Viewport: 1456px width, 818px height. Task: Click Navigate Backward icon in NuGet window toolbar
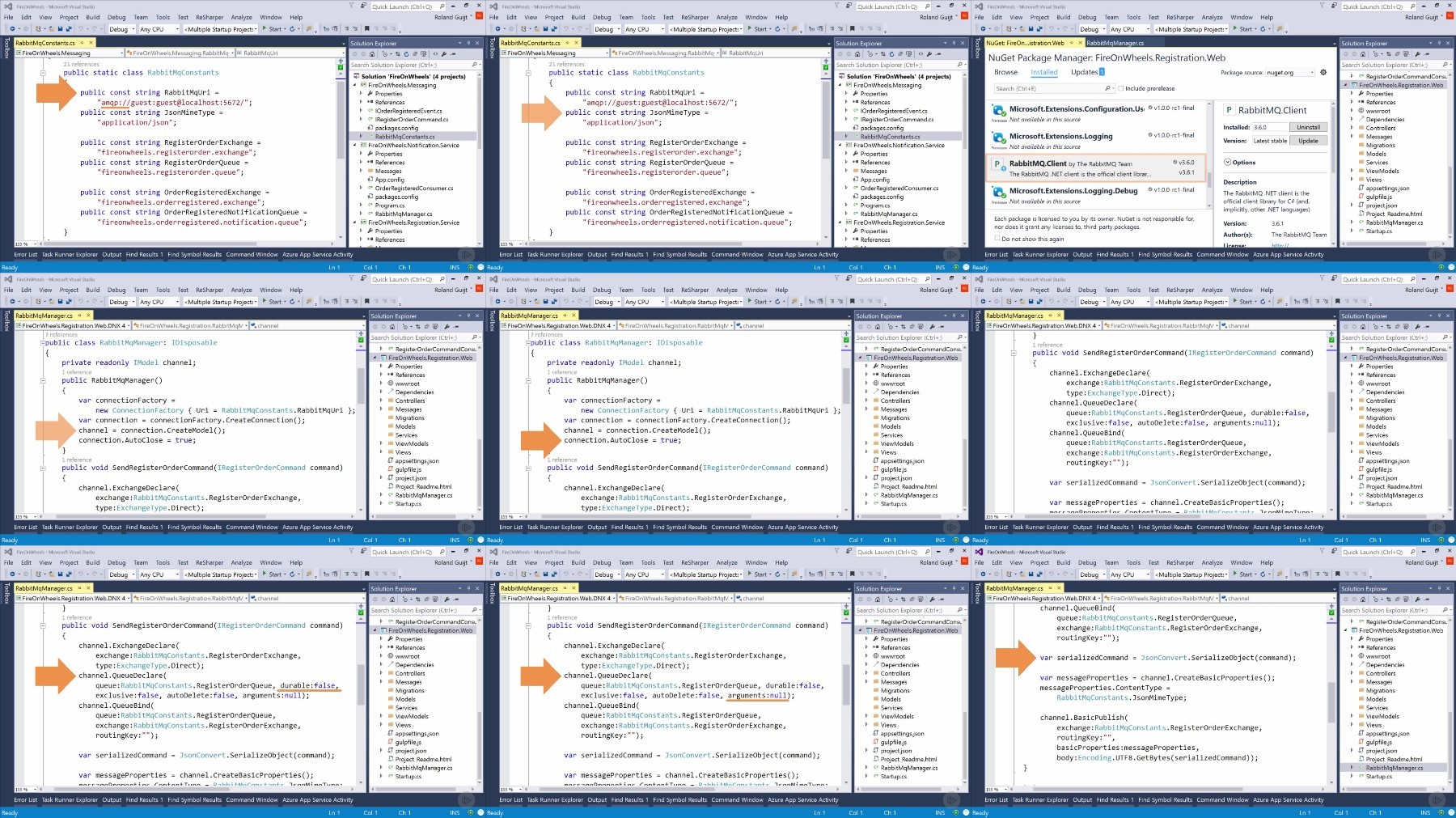click(984, 29)
